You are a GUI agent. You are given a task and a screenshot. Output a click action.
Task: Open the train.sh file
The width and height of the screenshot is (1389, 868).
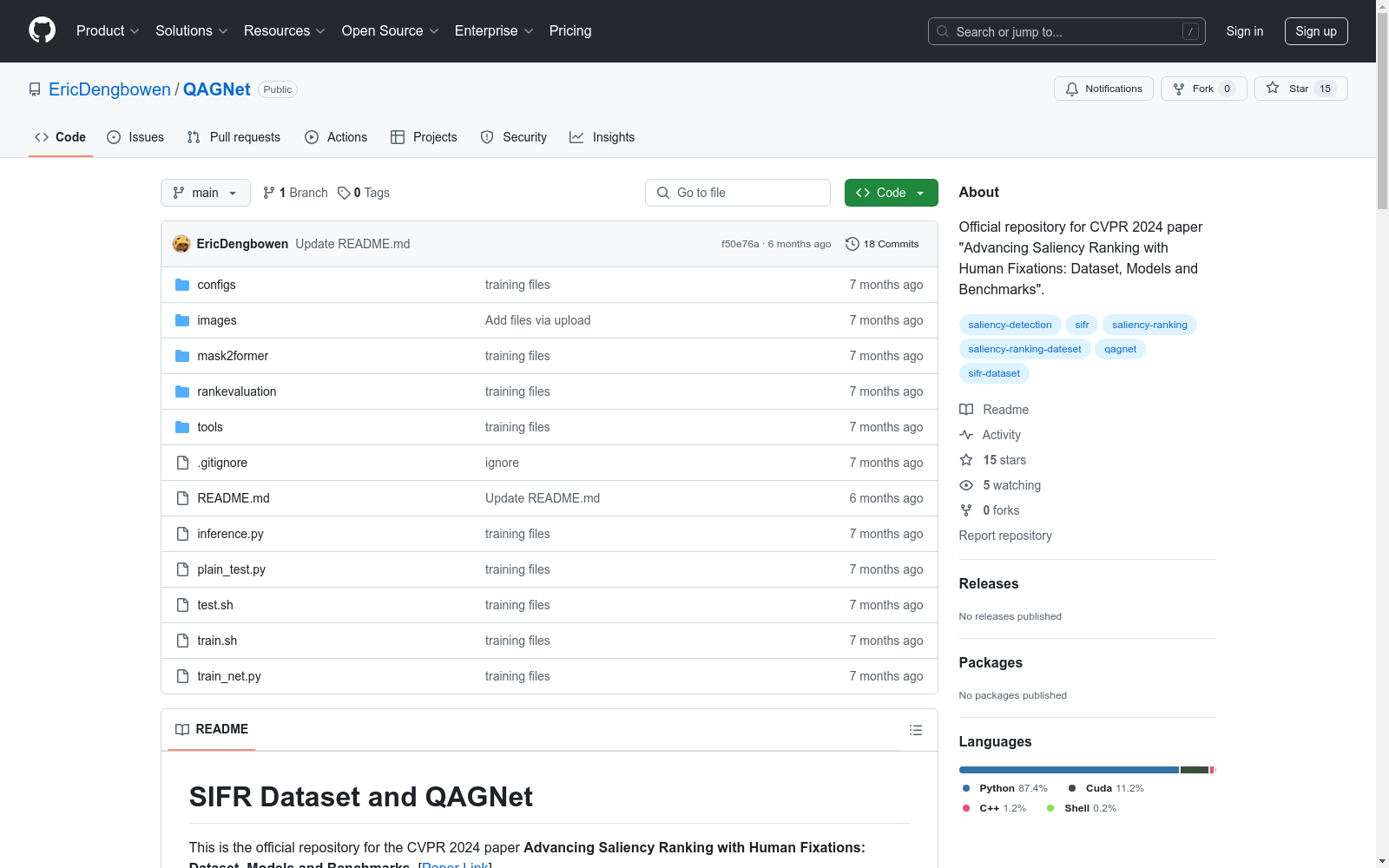pos(217,641)
